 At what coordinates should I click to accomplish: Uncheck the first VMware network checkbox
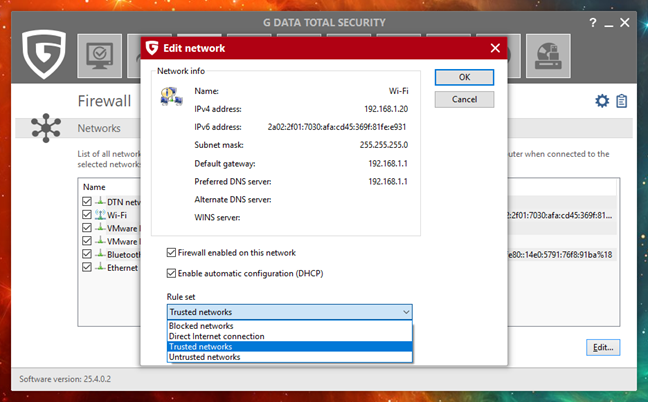point(87,228)
